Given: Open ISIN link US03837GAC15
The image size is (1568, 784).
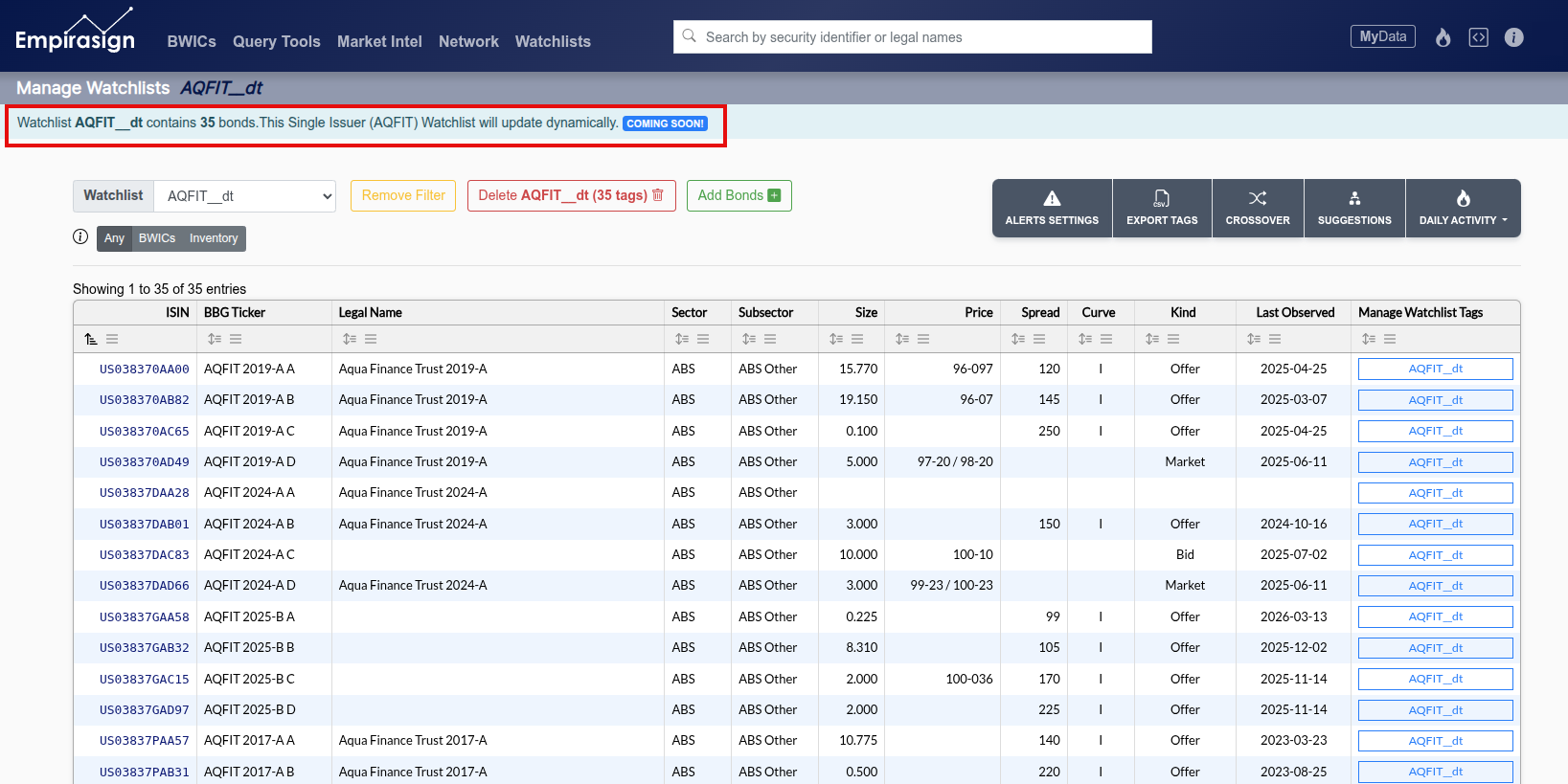Looking at the screenshot, I should coord(145,680).
